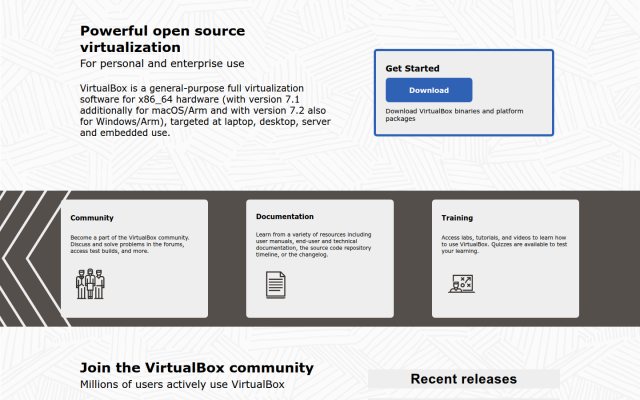The width and height of the screenshot is (640, 400).
Task: Click 'Millions of users actively use VirtualBox'
Action: point(182,384)
